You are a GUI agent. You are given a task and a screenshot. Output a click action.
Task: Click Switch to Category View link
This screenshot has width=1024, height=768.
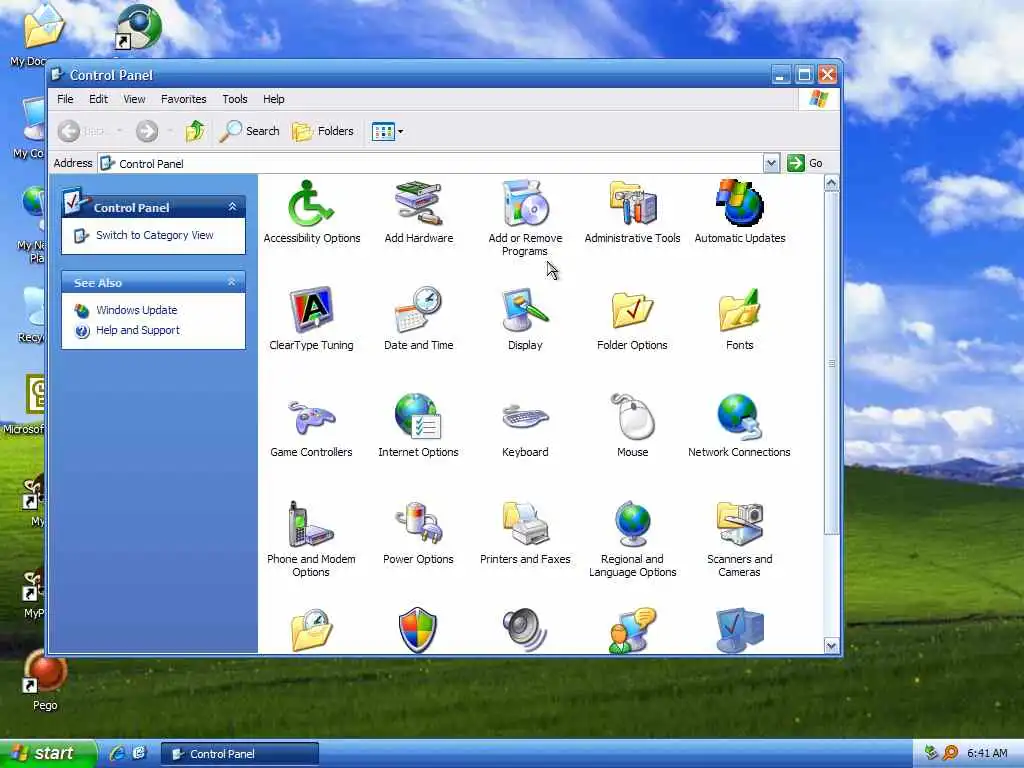[x=155, y=235]
